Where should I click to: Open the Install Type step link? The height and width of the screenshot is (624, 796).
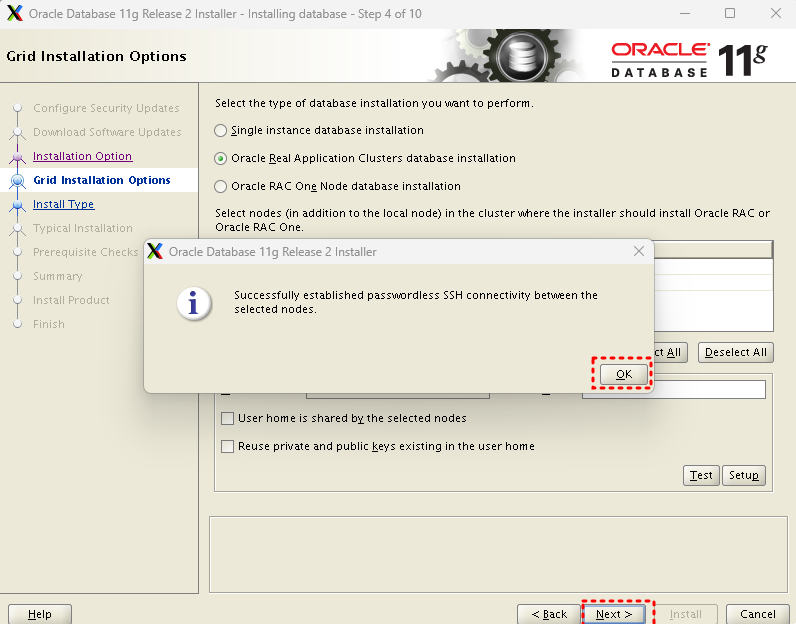pyautogui.click(x=63, y=204)
